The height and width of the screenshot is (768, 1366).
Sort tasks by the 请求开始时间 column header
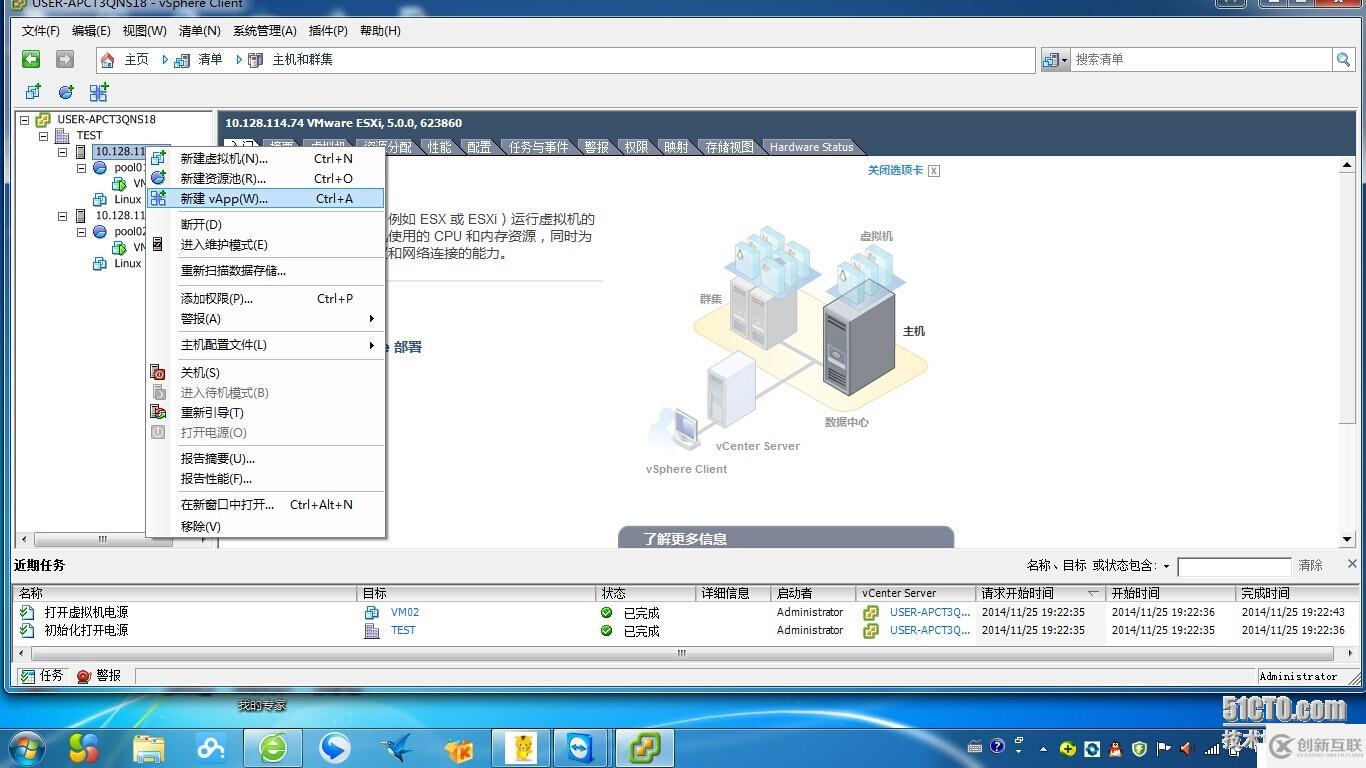[x=1041, y=593]
